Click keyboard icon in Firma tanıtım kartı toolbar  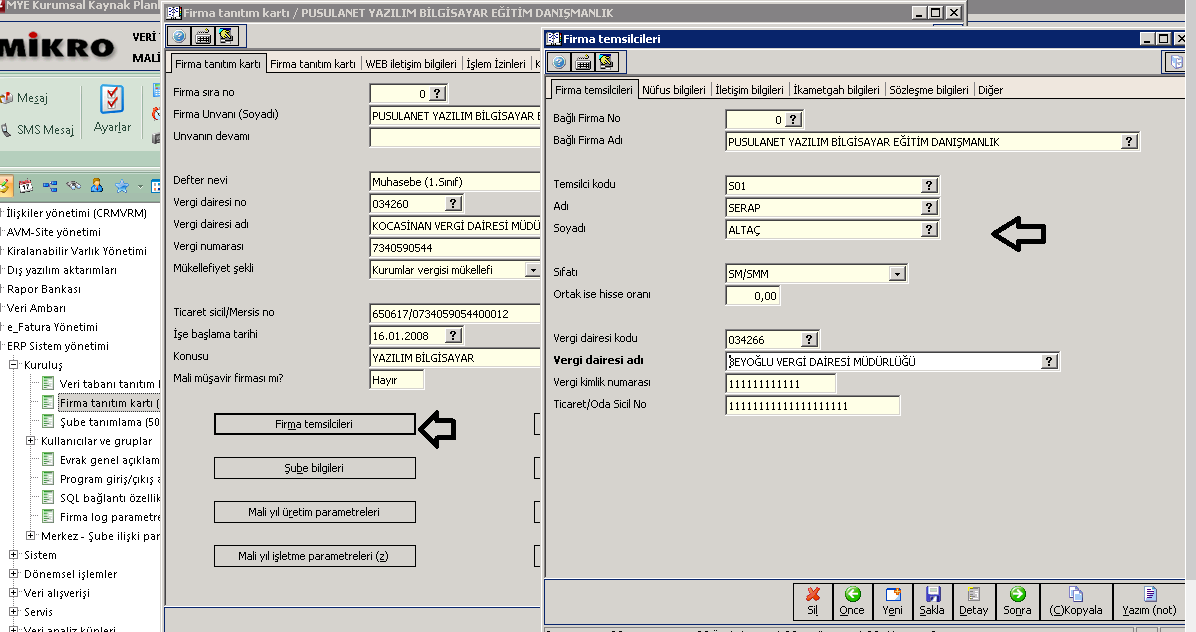pyautogui.click(x=203, y=36)
